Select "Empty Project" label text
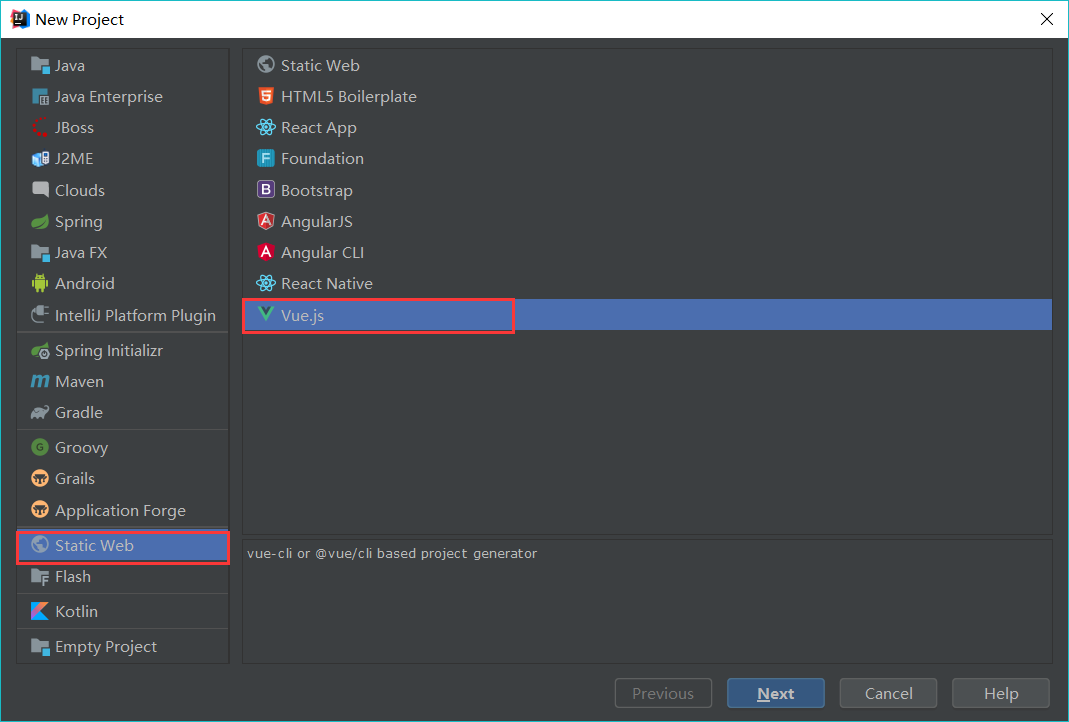Viewport: 1069px width, 722px height. tap(106, 647)
